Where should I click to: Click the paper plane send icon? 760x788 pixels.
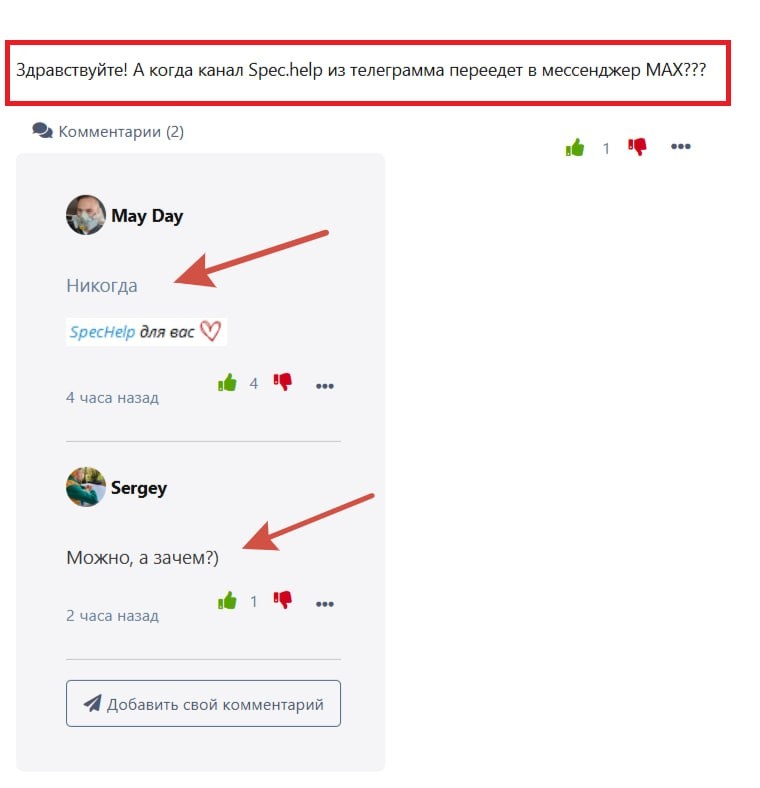[x=92, y=704]
